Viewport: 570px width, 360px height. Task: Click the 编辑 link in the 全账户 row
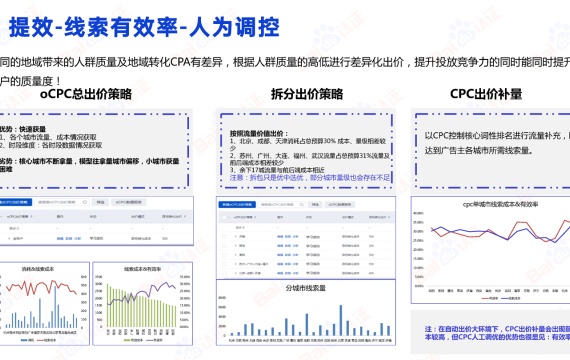60,239
